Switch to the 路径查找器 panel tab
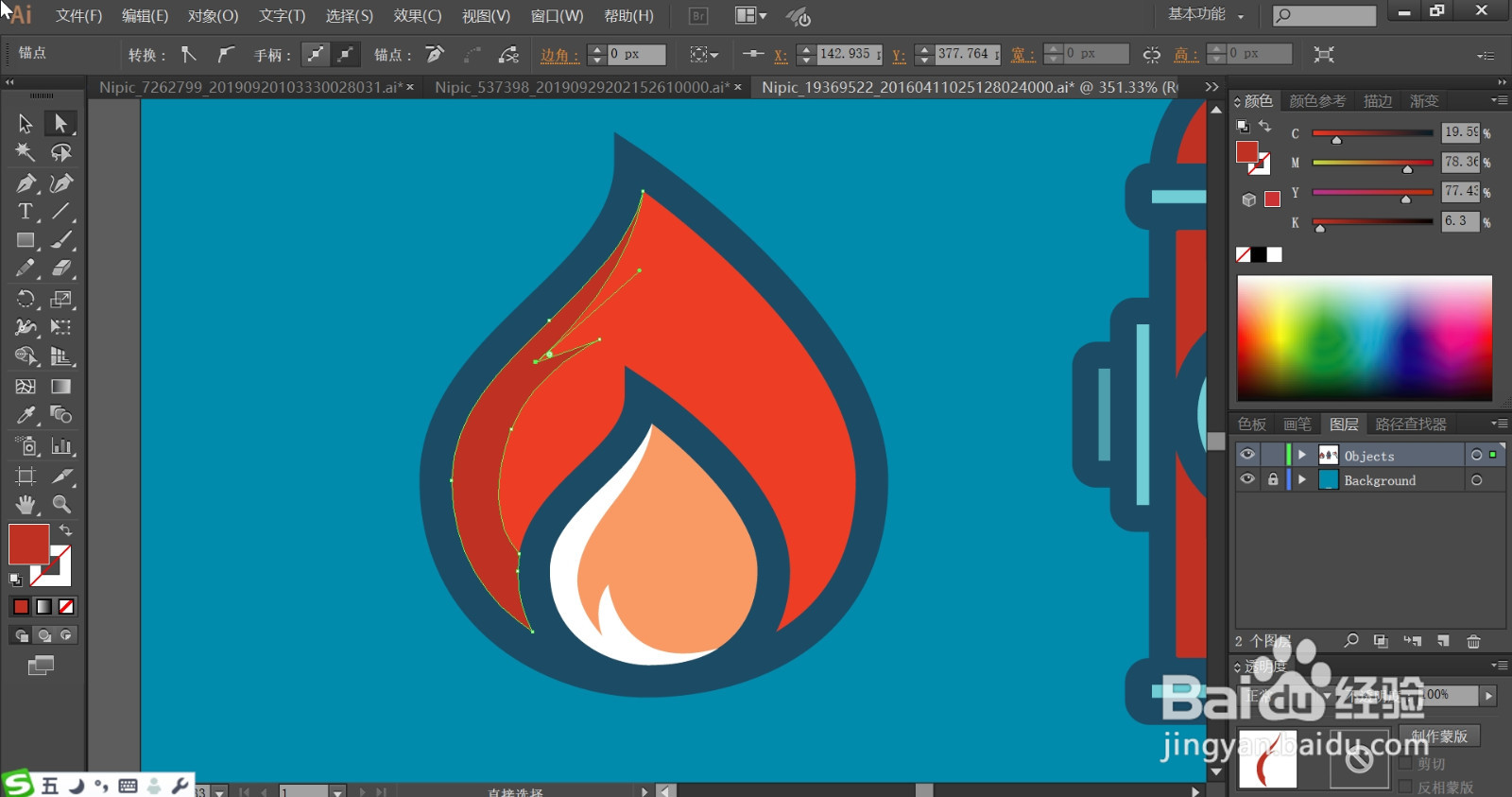Image resolution: width=1512 pixels, height=797 pixels. pyautogui.click(x=1411, y=424)
